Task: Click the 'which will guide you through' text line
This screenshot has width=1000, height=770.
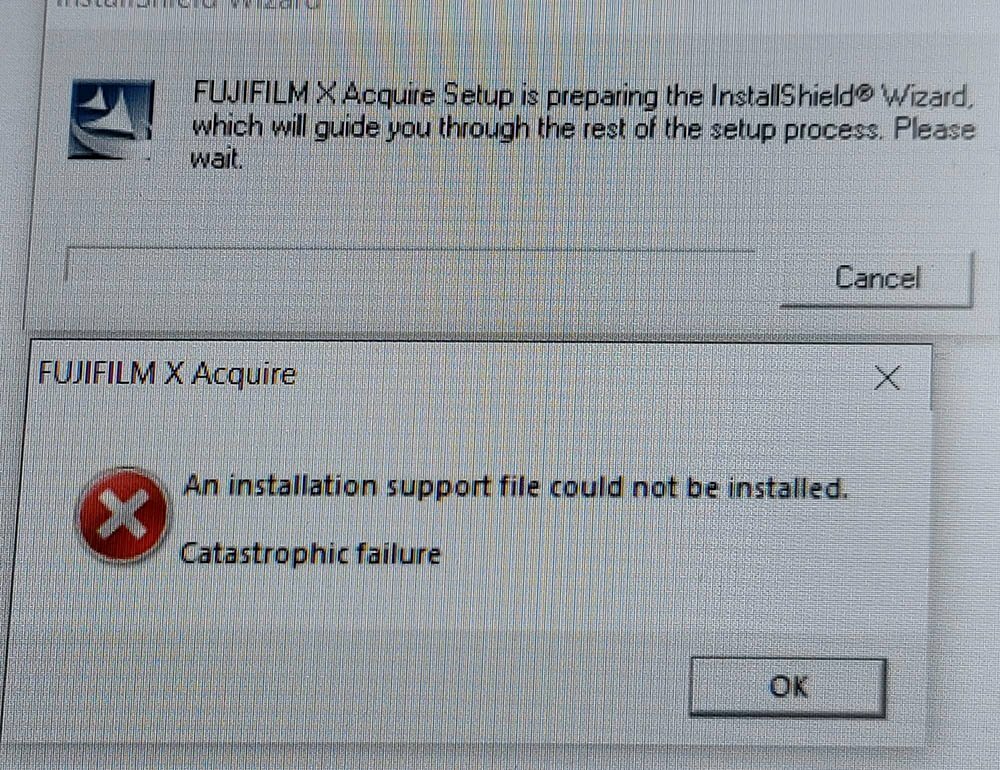Action: pyautogui.click(x=360, y=128)
